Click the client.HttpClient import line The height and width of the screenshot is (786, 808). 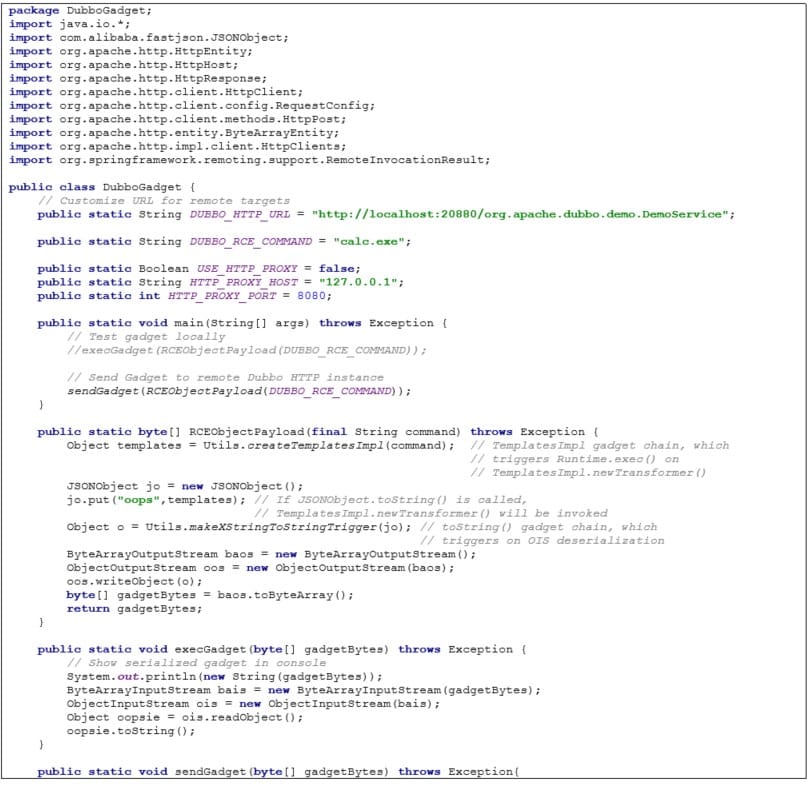point(156,92)
